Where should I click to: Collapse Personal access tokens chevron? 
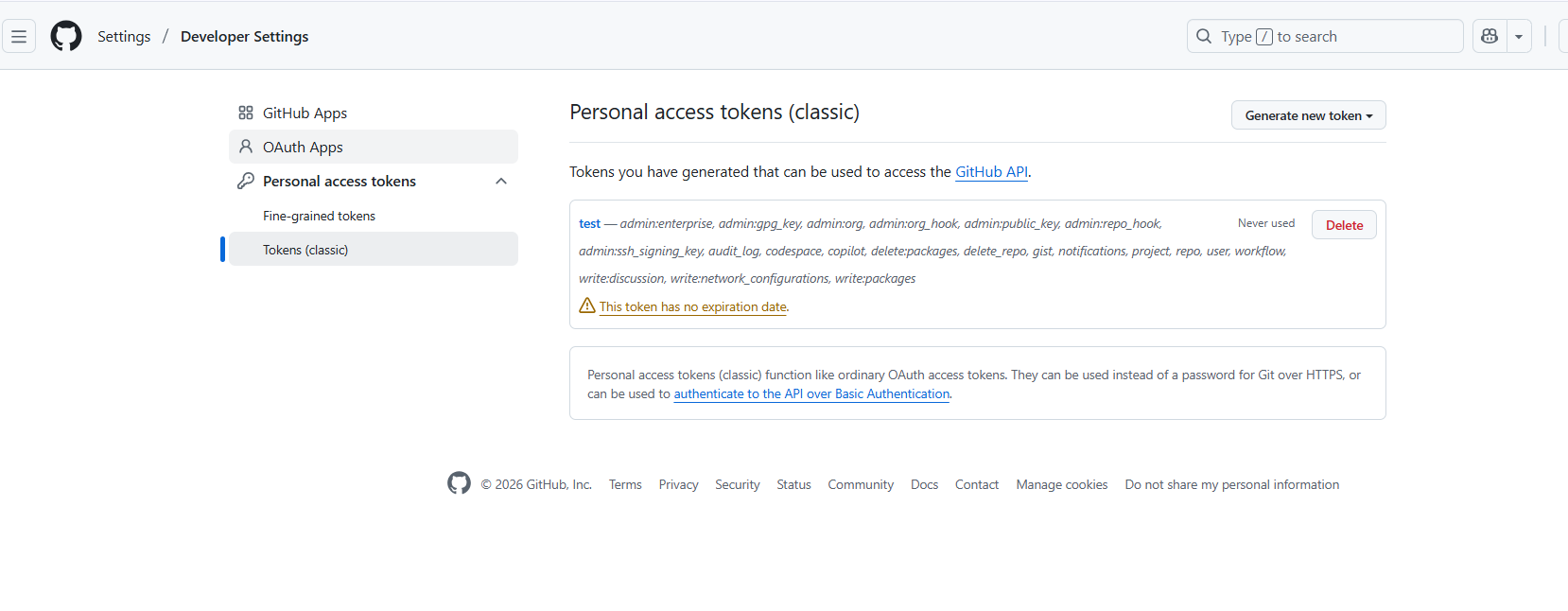[501, 181]
